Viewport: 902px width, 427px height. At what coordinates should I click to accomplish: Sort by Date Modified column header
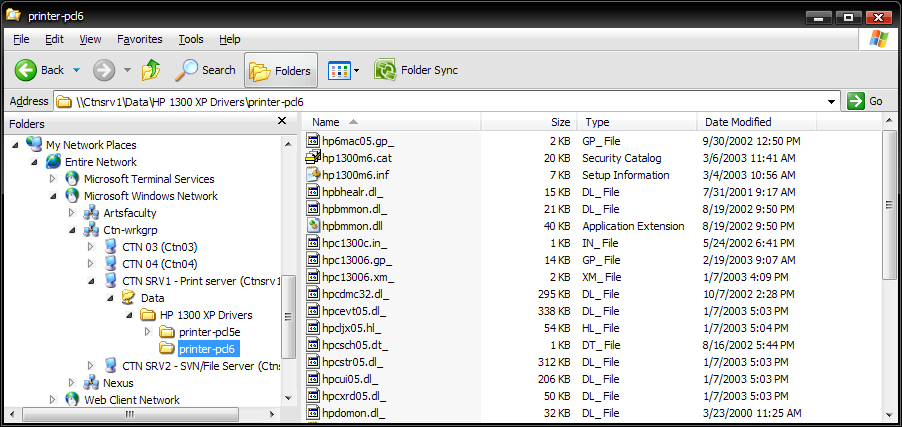click(x=756, y=122)
